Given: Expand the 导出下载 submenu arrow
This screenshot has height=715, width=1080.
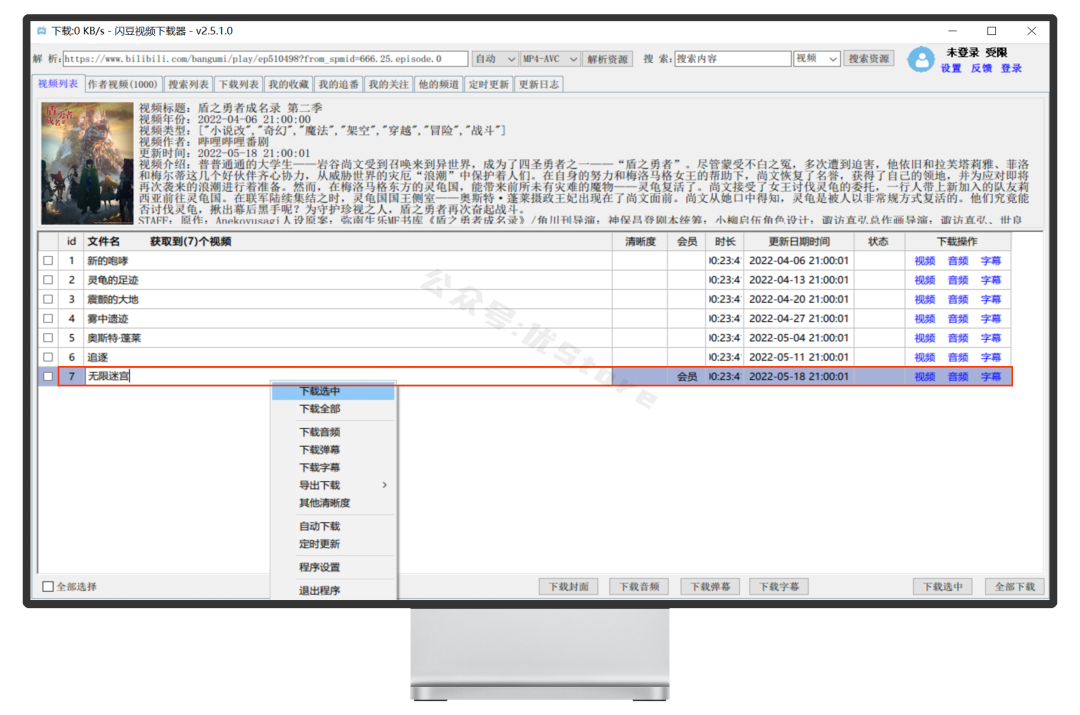Looking at the screenshot, I should tap(384, 486).
